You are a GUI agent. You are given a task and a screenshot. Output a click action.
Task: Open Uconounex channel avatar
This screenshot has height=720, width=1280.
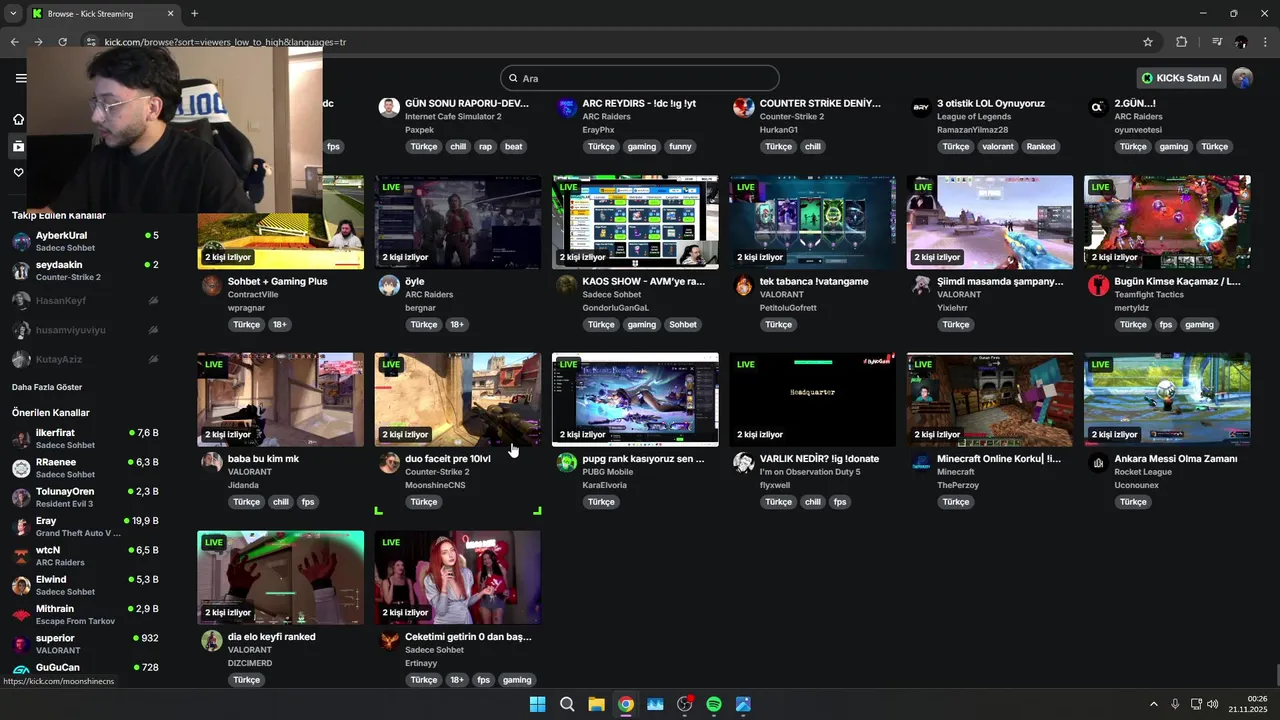pos(1098,463)
